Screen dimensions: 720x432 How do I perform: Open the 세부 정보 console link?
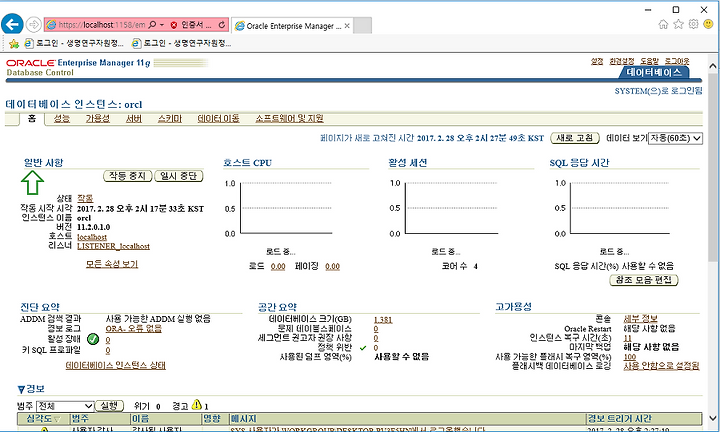(640, 319)
